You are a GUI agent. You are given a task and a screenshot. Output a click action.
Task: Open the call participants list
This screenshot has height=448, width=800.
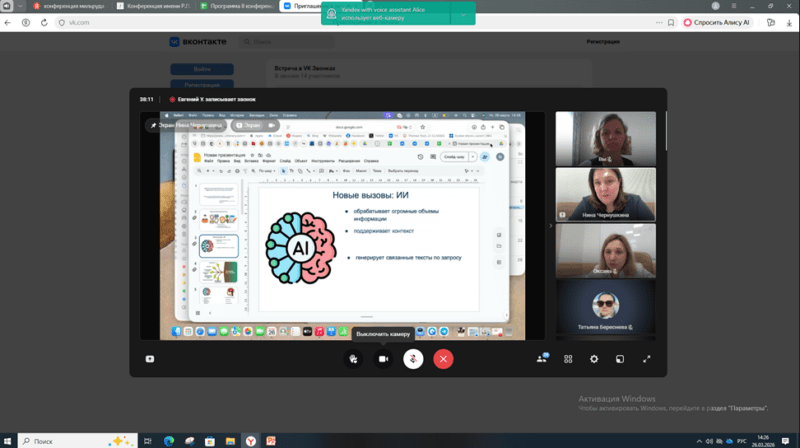click(x=543, y=358)
